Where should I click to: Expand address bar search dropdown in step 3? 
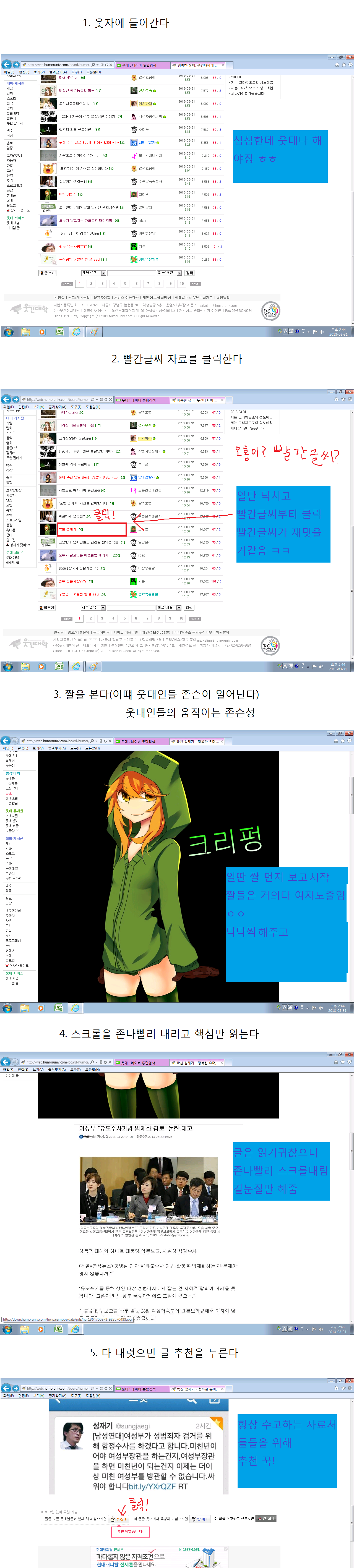point(97,741)
